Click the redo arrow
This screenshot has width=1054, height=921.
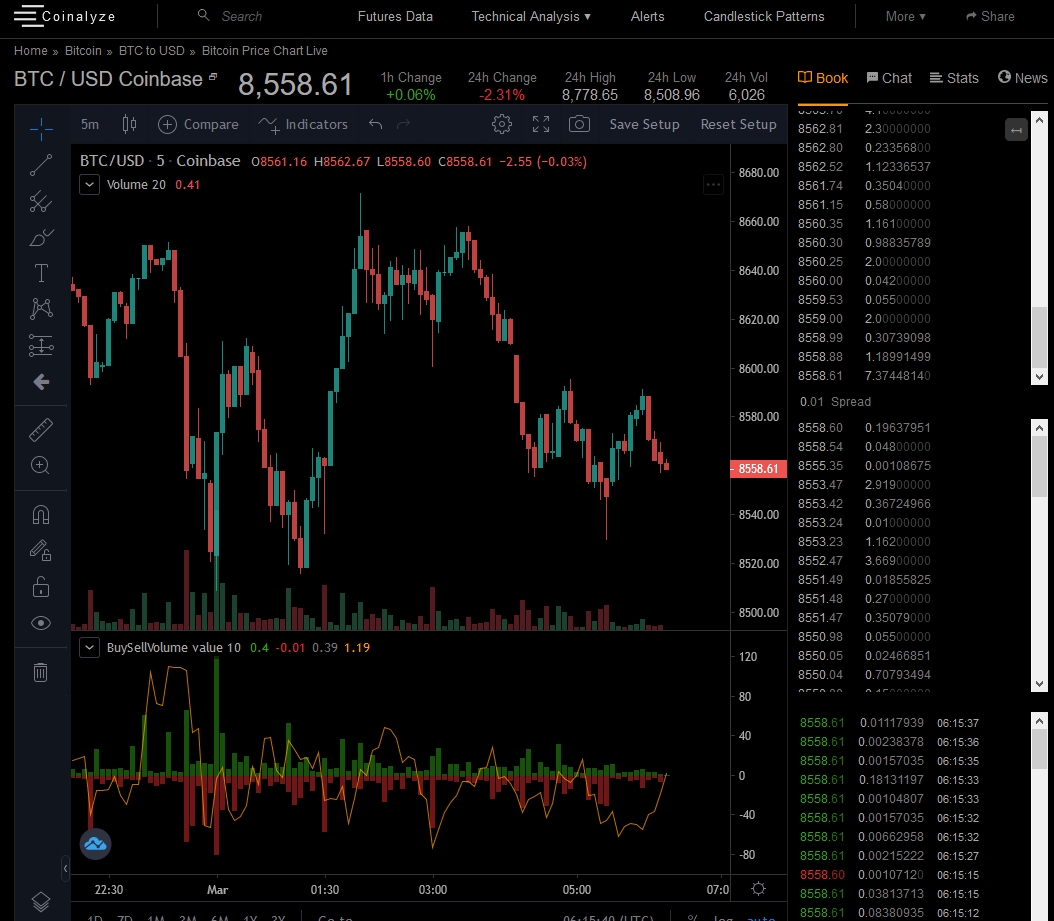(x=403, y=124)
